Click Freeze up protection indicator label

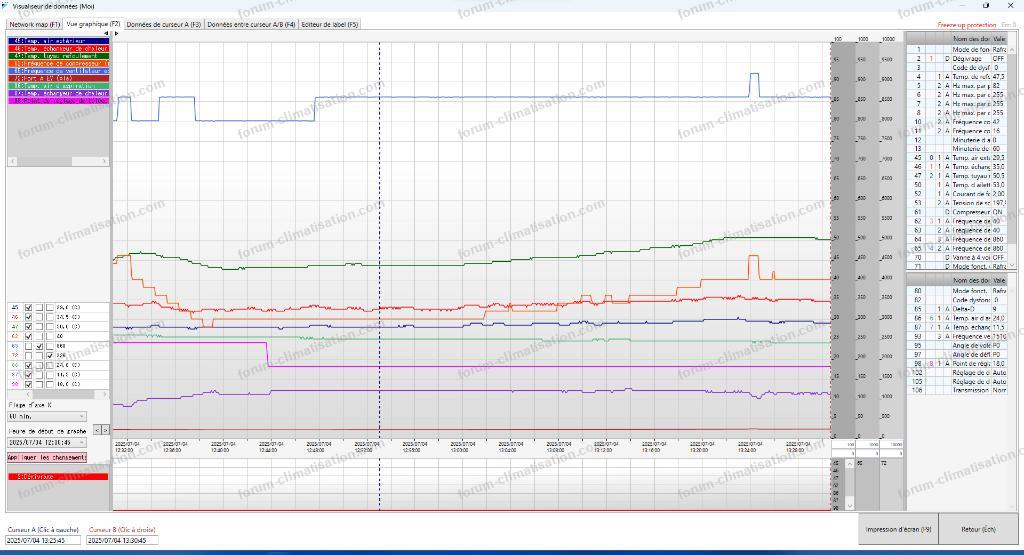[967, 25]
